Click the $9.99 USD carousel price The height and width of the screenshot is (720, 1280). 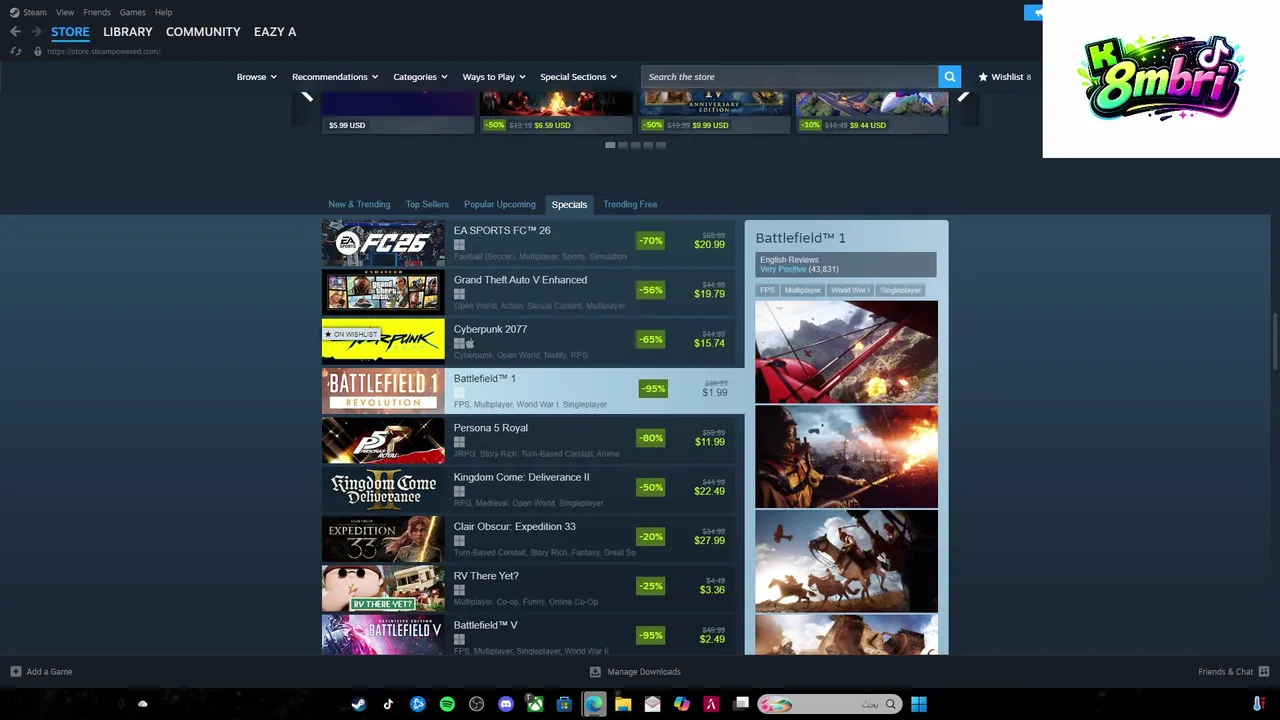coord(710,125)
